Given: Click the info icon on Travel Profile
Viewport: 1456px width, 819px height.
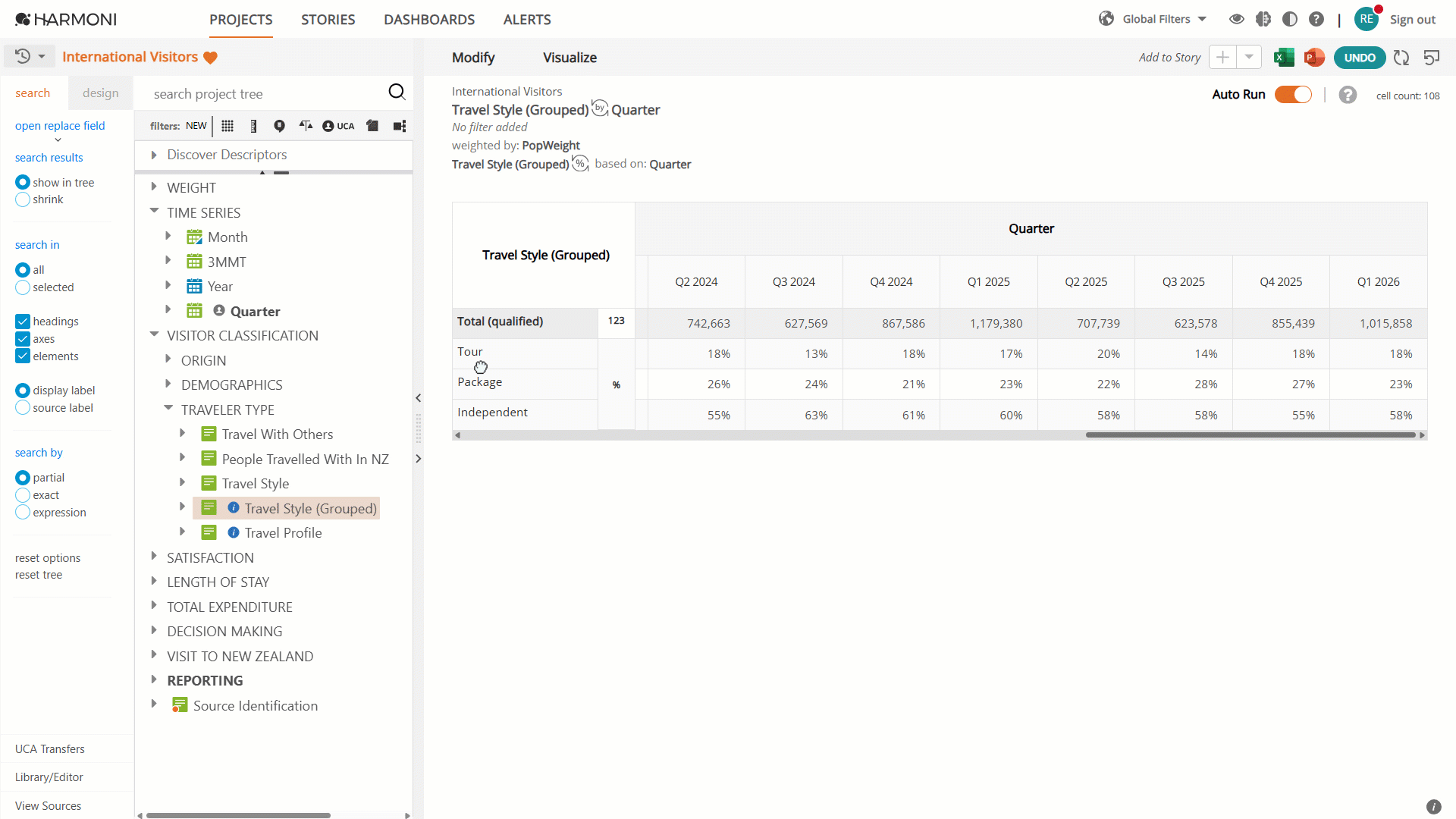Looking at the screenshot, I should pos(234,533).
